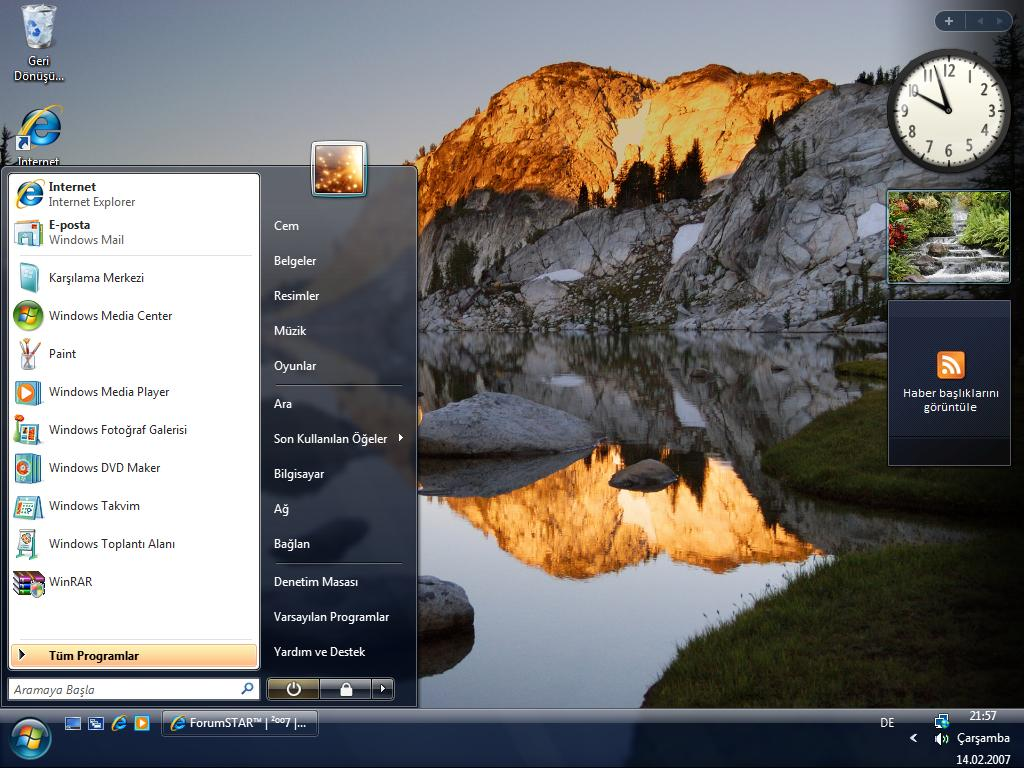Click Haber başlıklarını görüntüle link
This screenshot has width=1024, height=768.
[950, 400]
